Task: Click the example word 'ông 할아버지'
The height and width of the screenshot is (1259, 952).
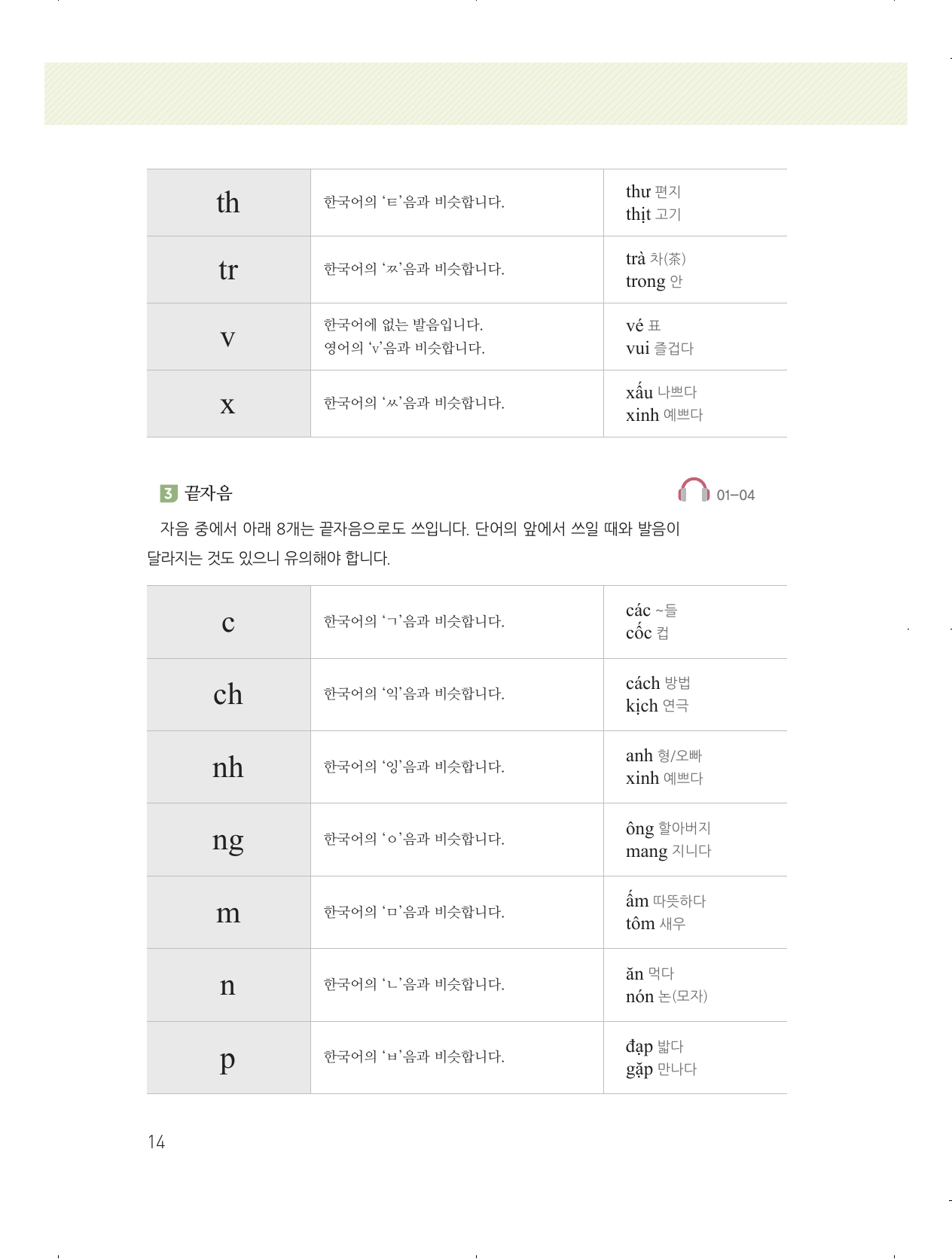Action: [x=668, y=828]
